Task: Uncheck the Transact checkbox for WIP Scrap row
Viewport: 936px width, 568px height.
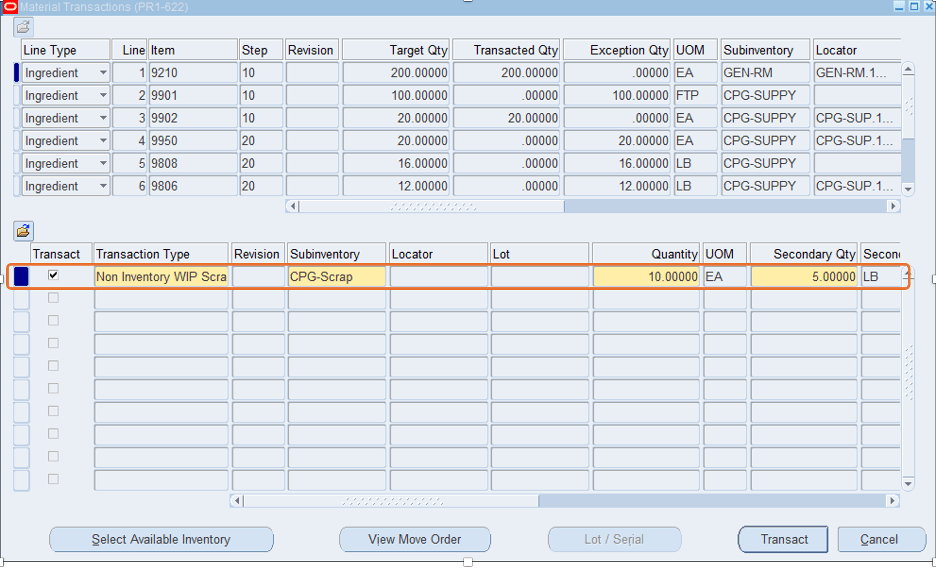Action: point(54,275)
